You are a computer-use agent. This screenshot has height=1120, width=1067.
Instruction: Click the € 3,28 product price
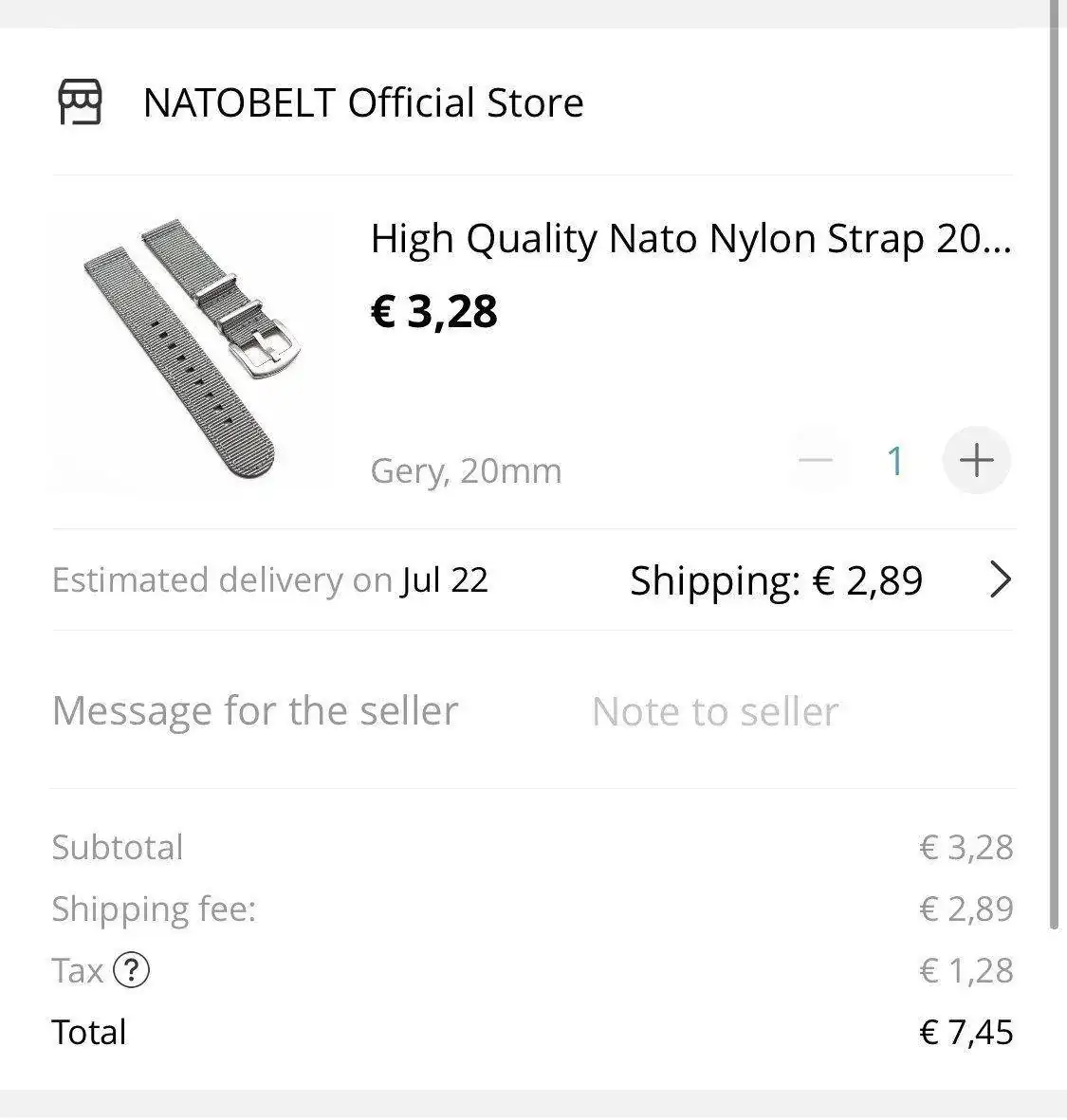pos(433,311)
